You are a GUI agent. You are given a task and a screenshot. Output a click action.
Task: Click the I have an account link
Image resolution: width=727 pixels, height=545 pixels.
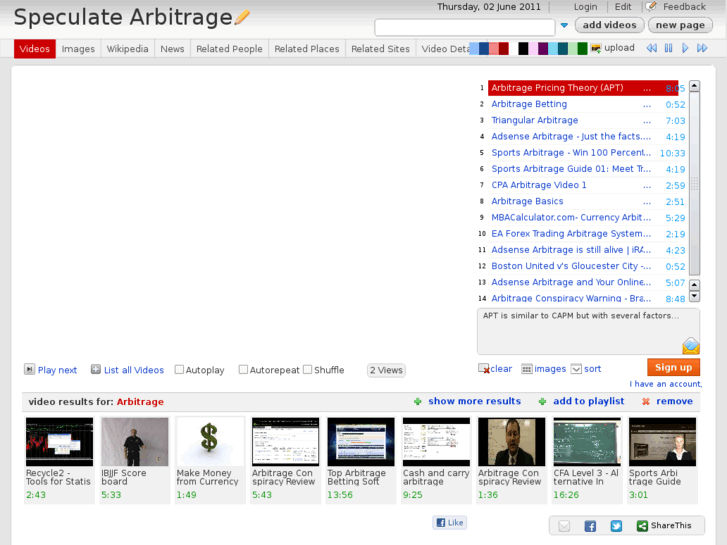[x=665, y=384]
